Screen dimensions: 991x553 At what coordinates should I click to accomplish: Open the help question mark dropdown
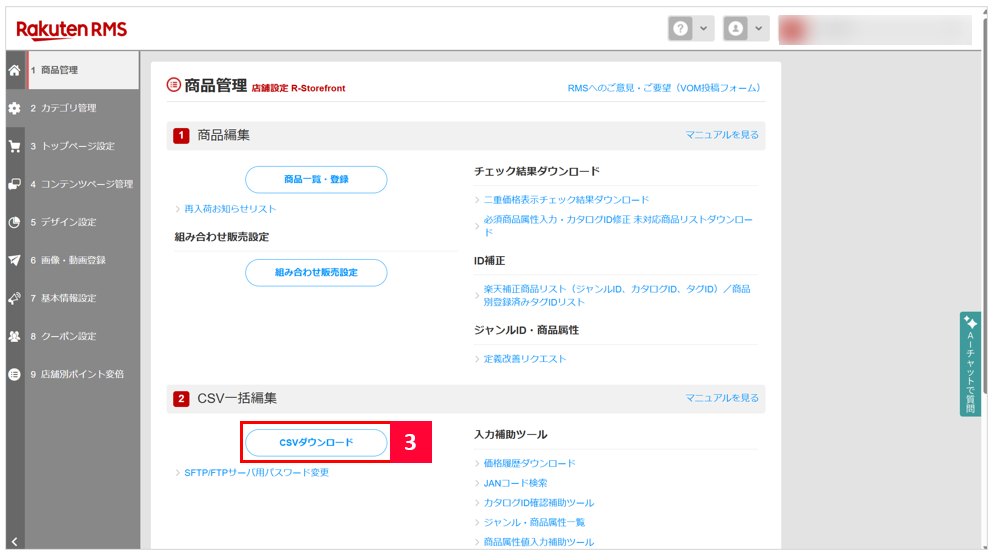[x=691, y=30]
